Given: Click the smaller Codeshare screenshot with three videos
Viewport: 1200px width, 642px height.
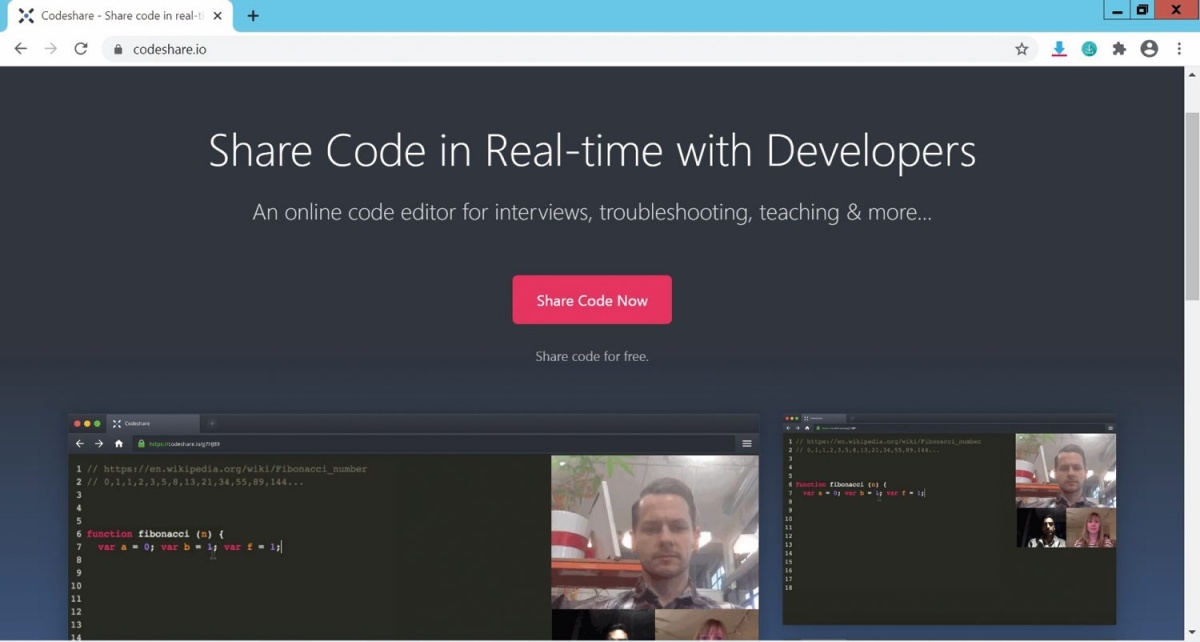Looking at the screenshot, I should click(949, 519).
